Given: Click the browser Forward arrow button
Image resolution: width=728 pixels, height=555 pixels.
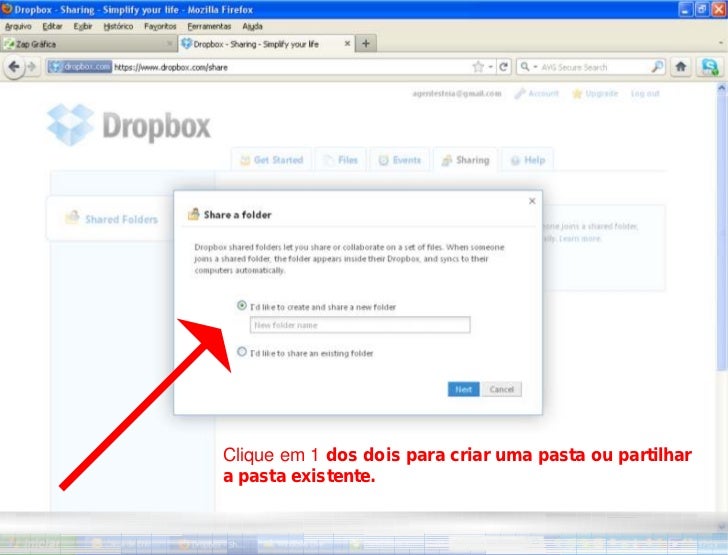Looking at the screenshot, I should coord(32,67).
